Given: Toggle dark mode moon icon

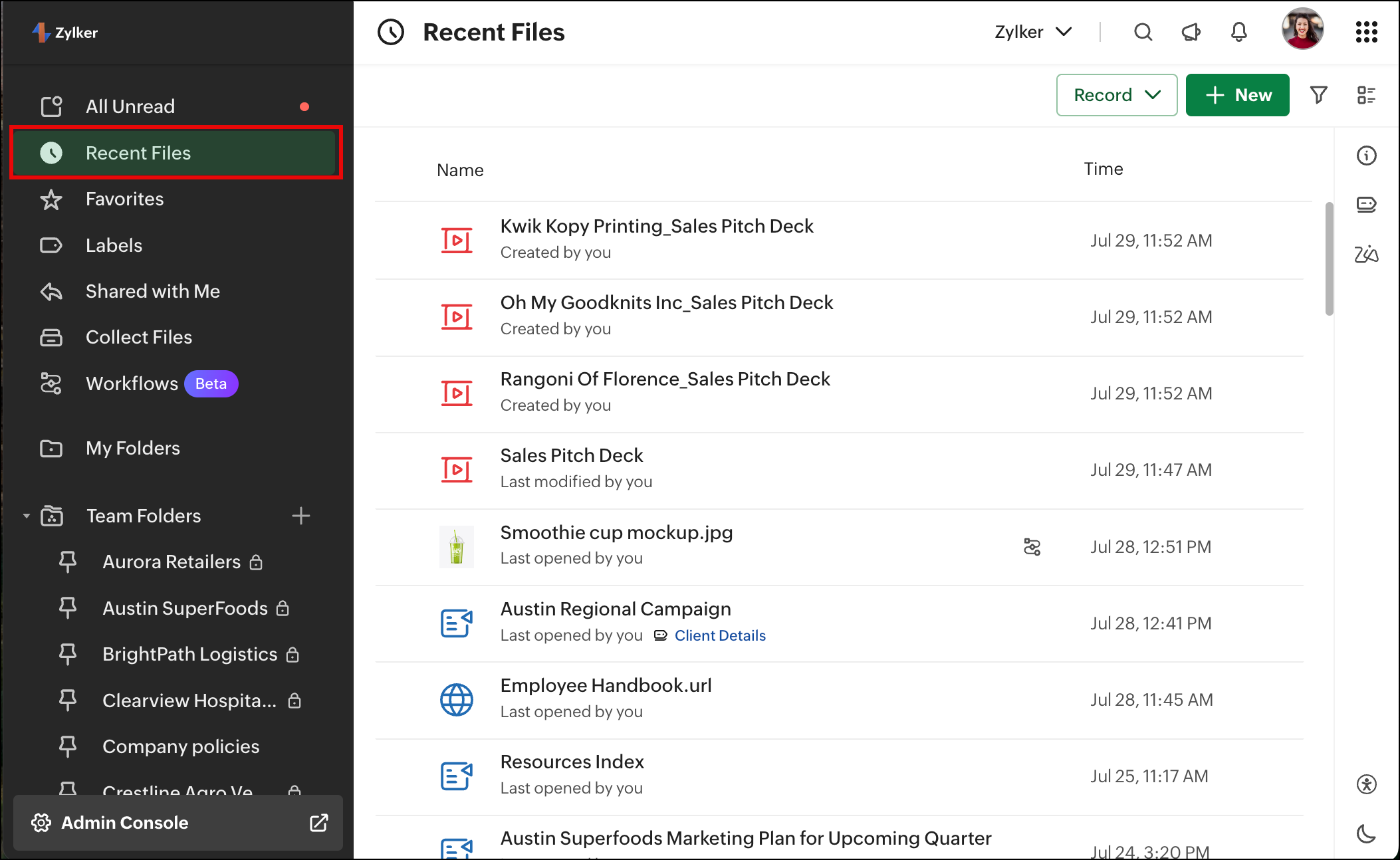Looking at the screenshot, I should click(x=1366, y=833).
